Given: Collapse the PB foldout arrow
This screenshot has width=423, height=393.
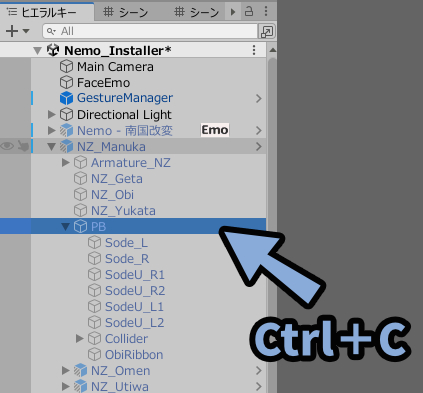Looking at the screenshot, I should point(66,227).
